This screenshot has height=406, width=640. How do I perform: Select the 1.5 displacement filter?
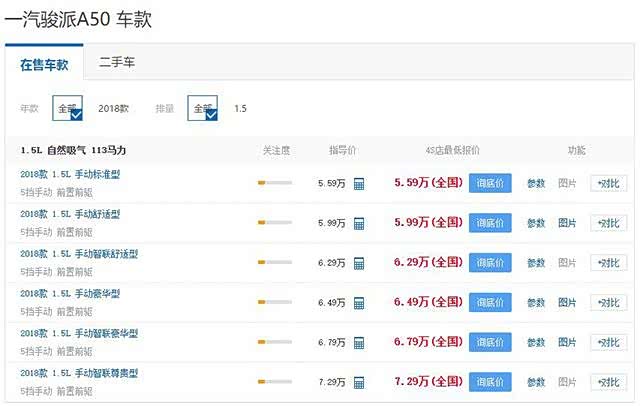coord(240,108)
